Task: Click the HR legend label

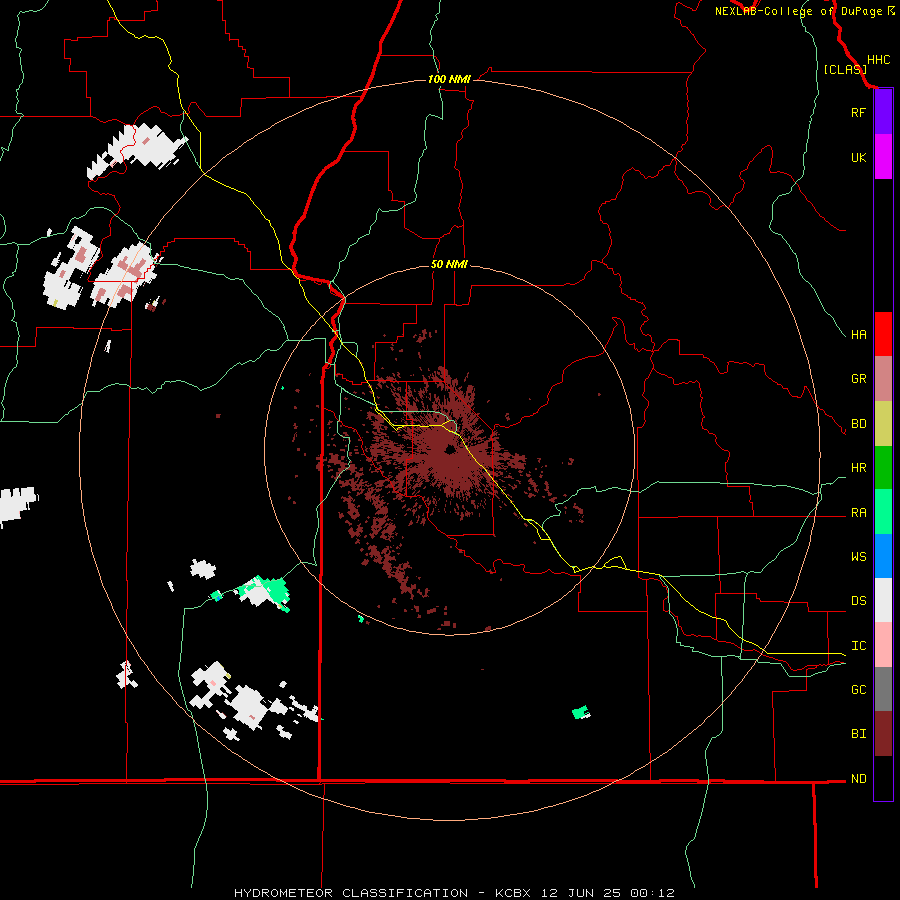Action: (x=858, y=468)
